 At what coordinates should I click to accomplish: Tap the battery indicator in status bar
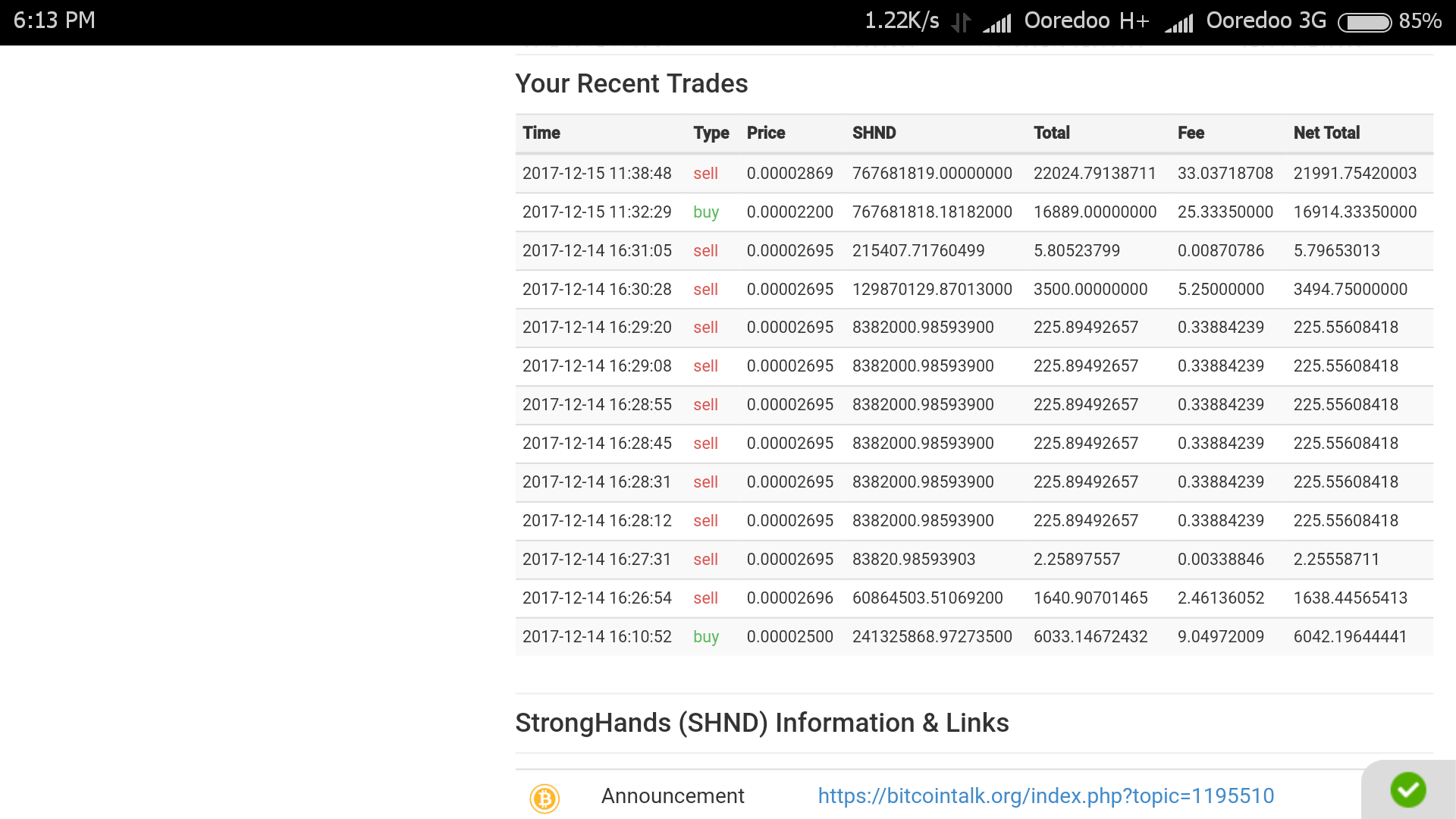coord(1364,22)
